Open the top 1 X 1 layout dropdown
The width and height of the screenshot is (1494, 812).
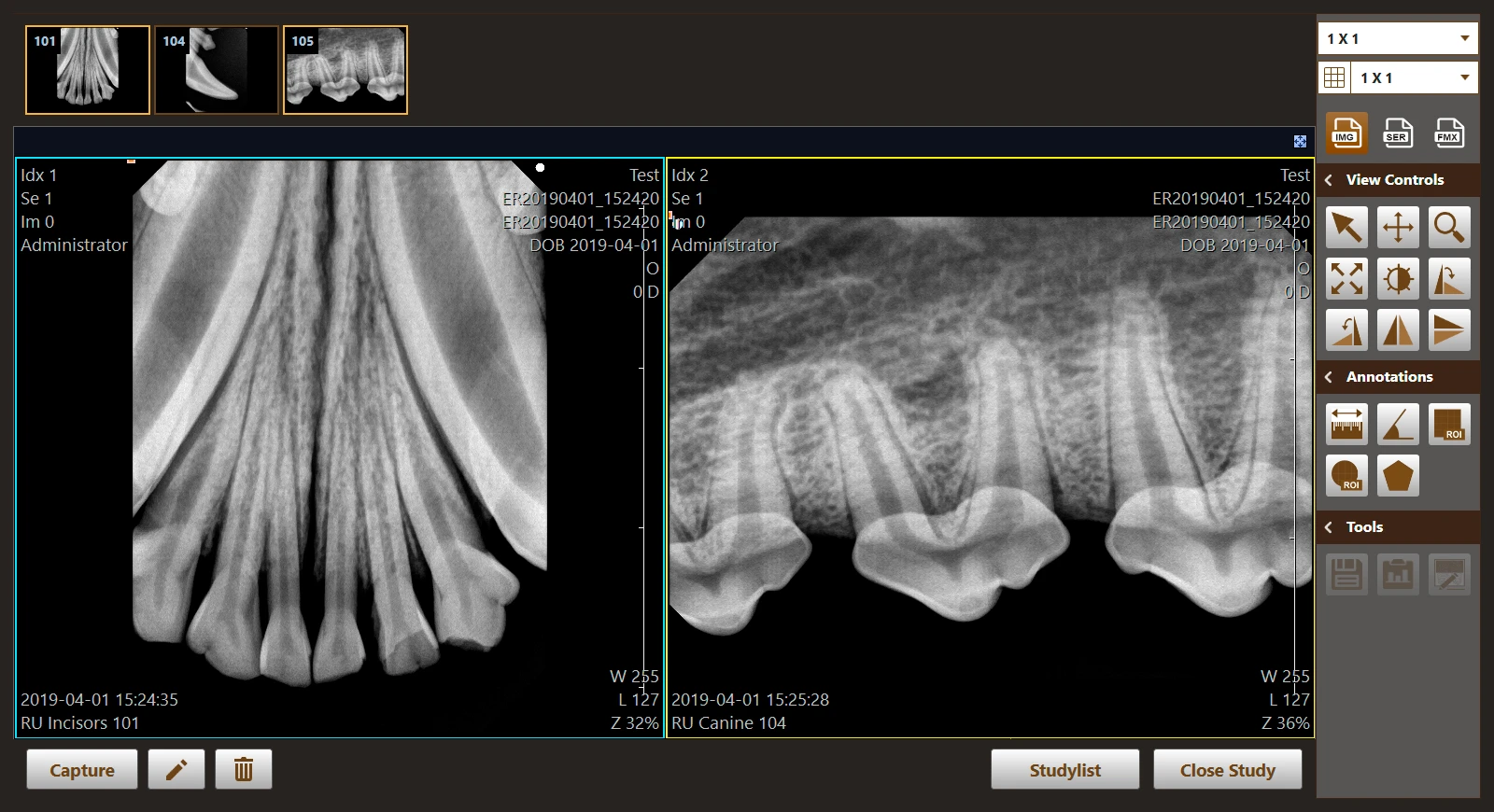click(x=1398, y=38)
